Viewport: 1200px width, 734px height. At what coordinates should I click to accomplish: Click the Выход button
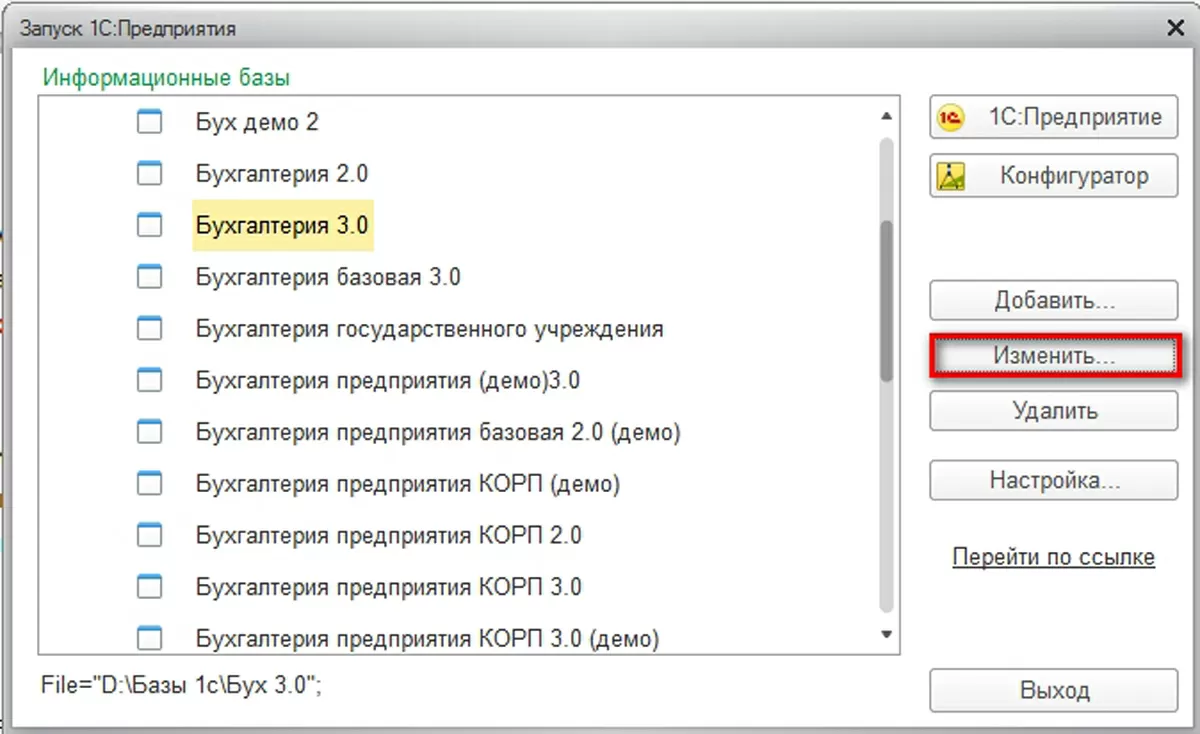click(1054, 690)
